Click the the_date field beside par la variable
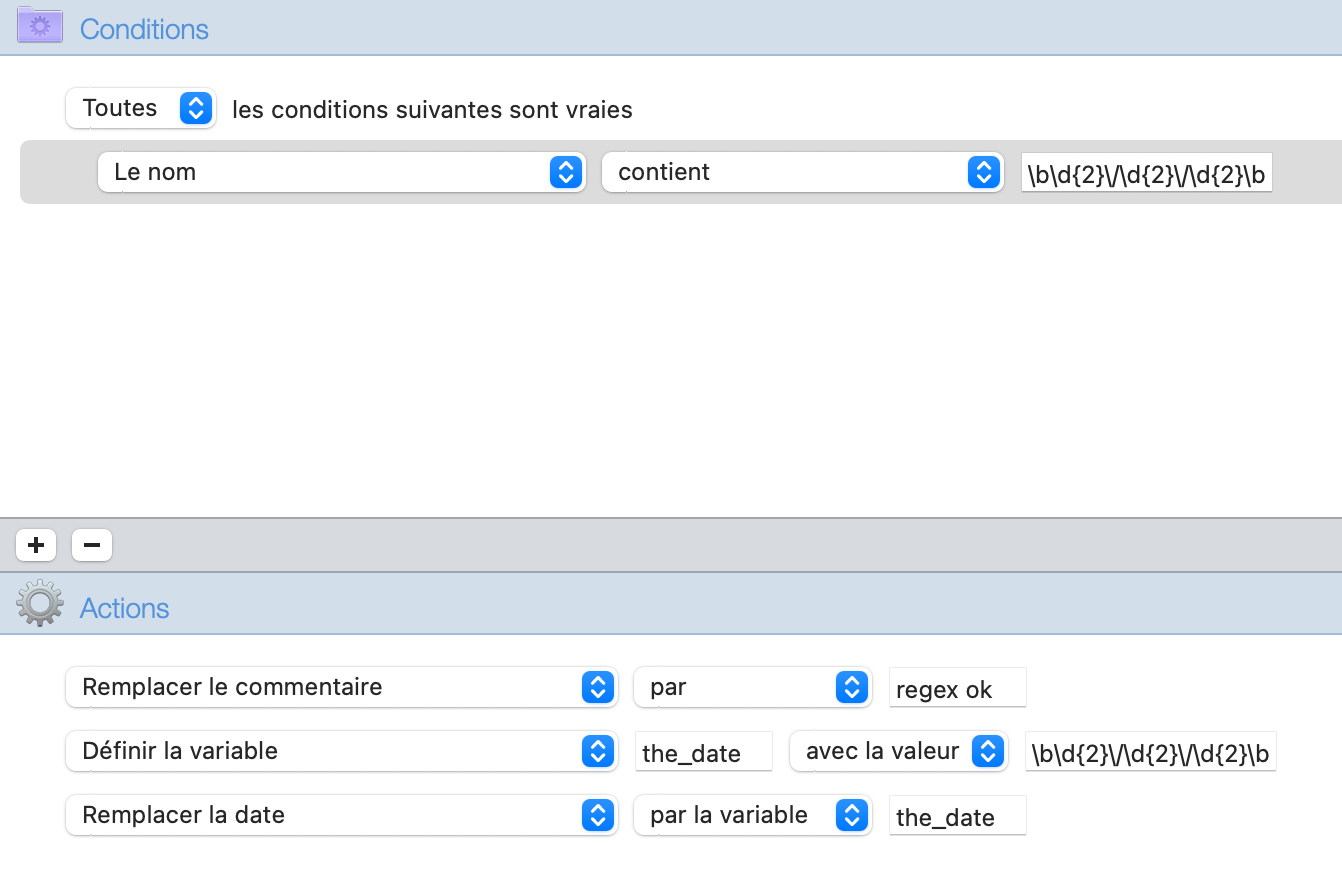This screenshot has width=1342, height=880. click(957, 817)
